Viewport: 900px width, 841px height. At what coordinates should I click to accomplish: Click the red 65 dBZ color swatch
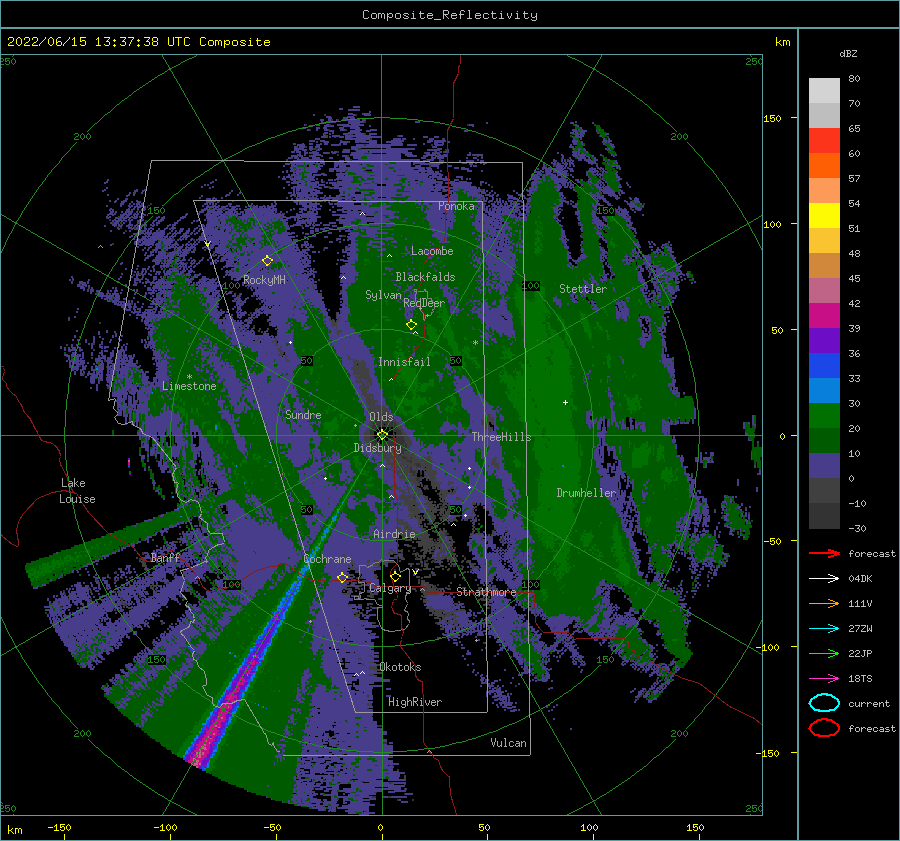click(824, 140)
